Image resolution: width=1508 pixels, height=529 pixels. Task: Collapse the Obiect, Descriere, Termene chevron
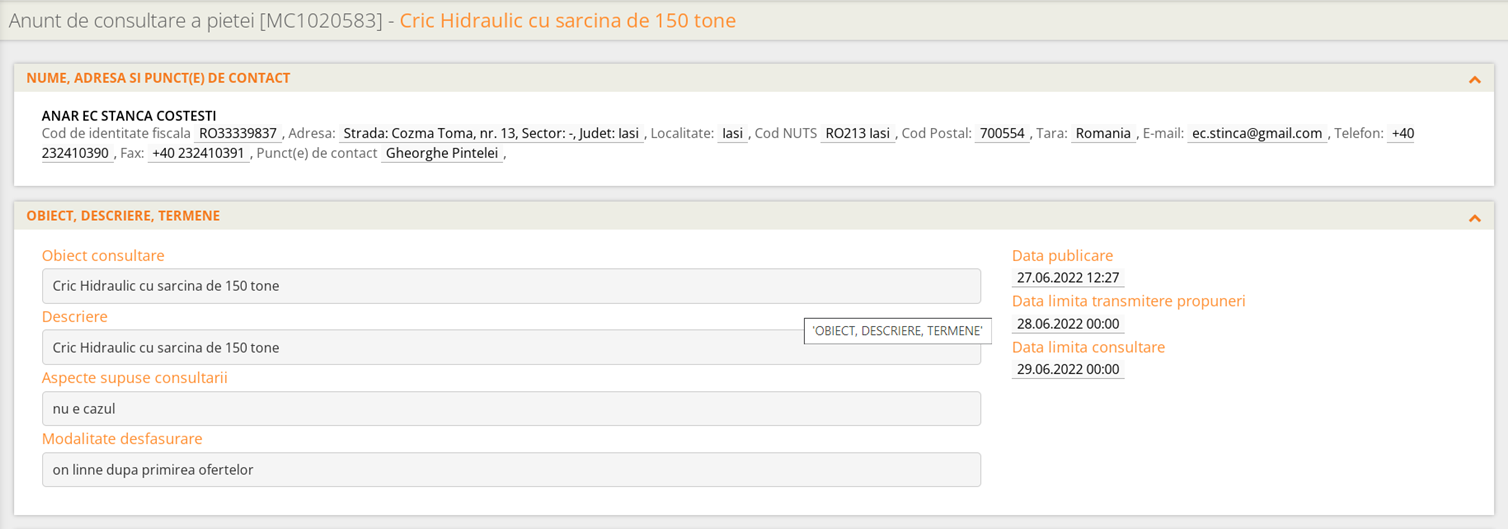coord(1474,217)
